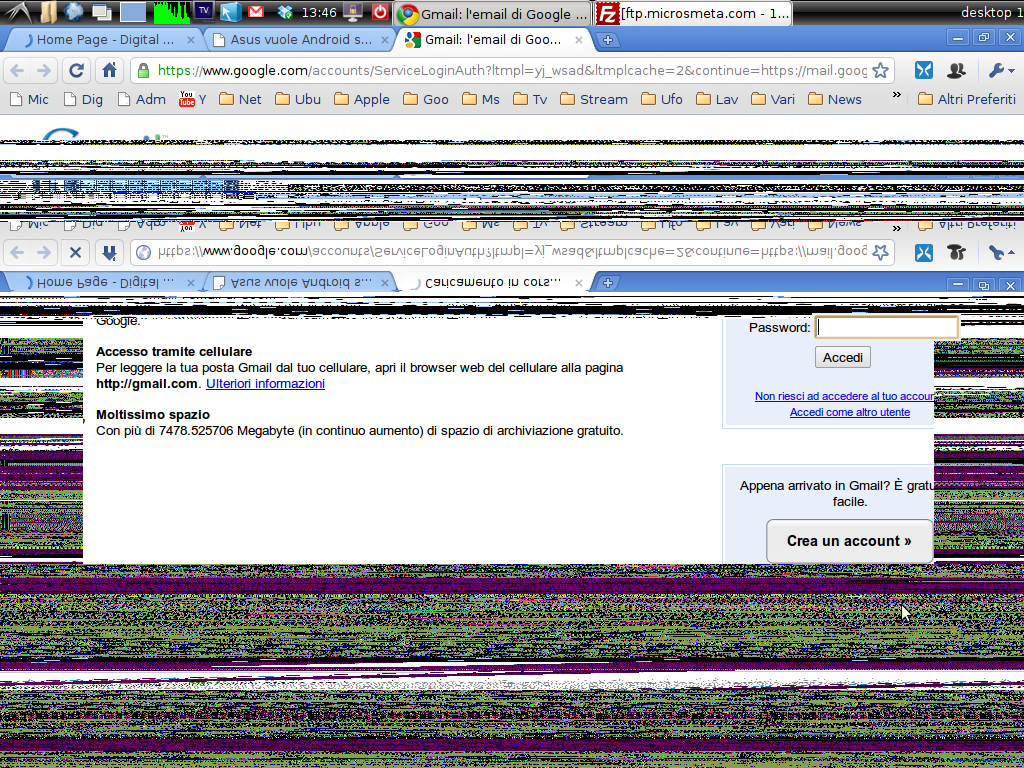Viewport: 1024px width, 768px height.
Task: Switch to the FileZilla ftp.microsmeta.com taskbar window
Action: pos(694,13)
